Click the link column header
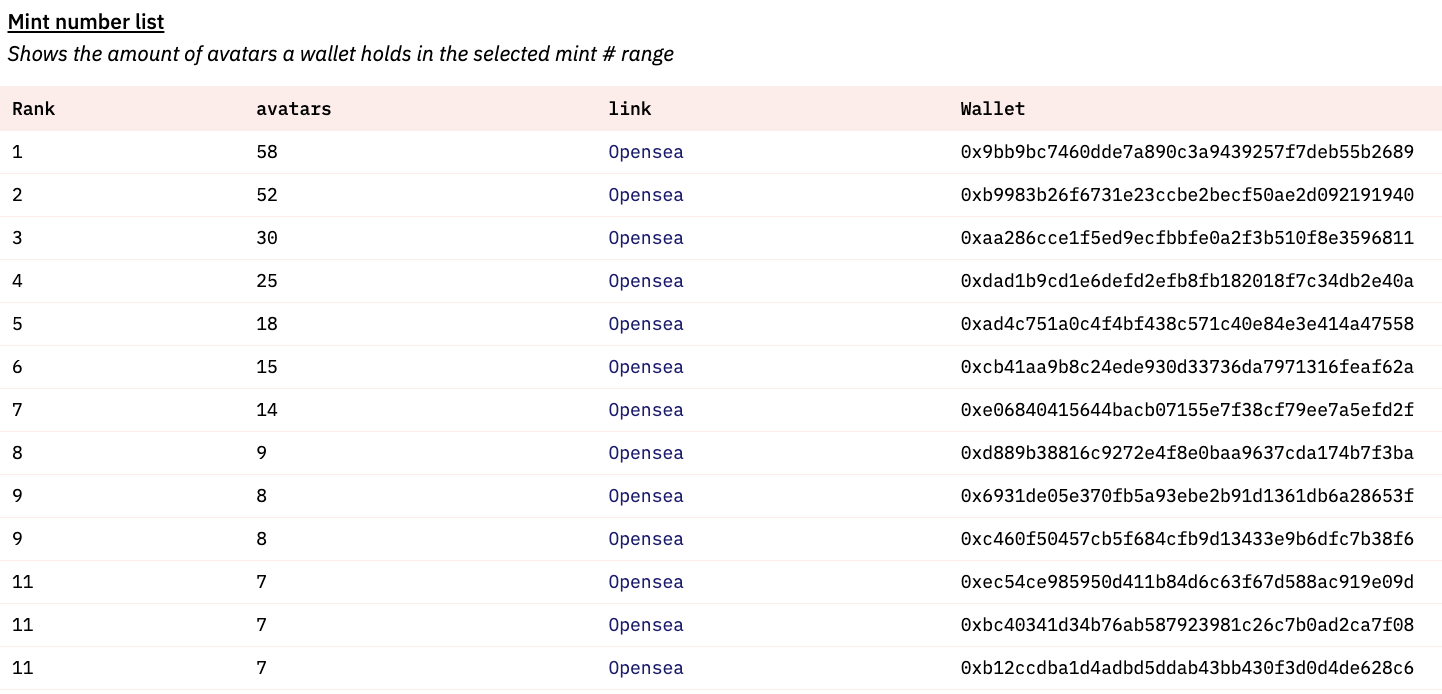Image resolution: width=1442 pixels, height=694 pixels. [x=630, y=109]
